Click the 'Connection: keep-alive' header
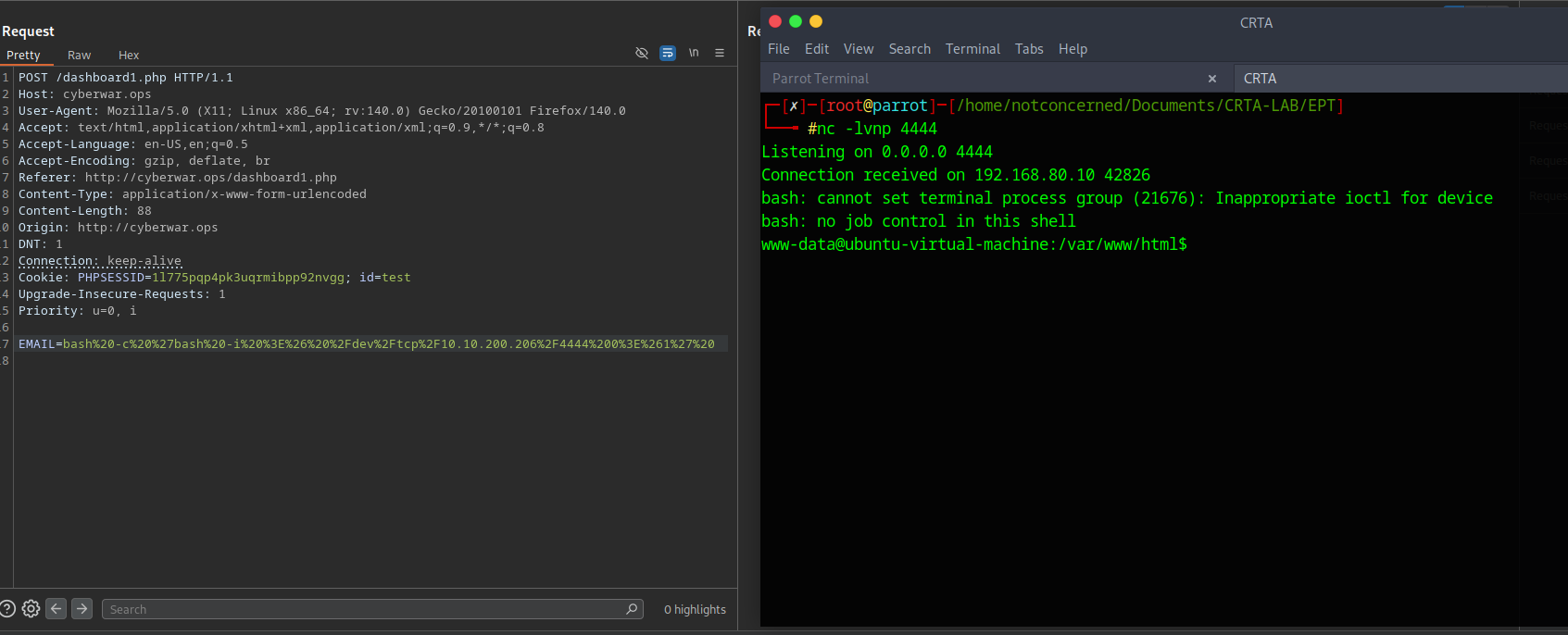Screen dimensions: 1568x635 [x=100, y=261]
